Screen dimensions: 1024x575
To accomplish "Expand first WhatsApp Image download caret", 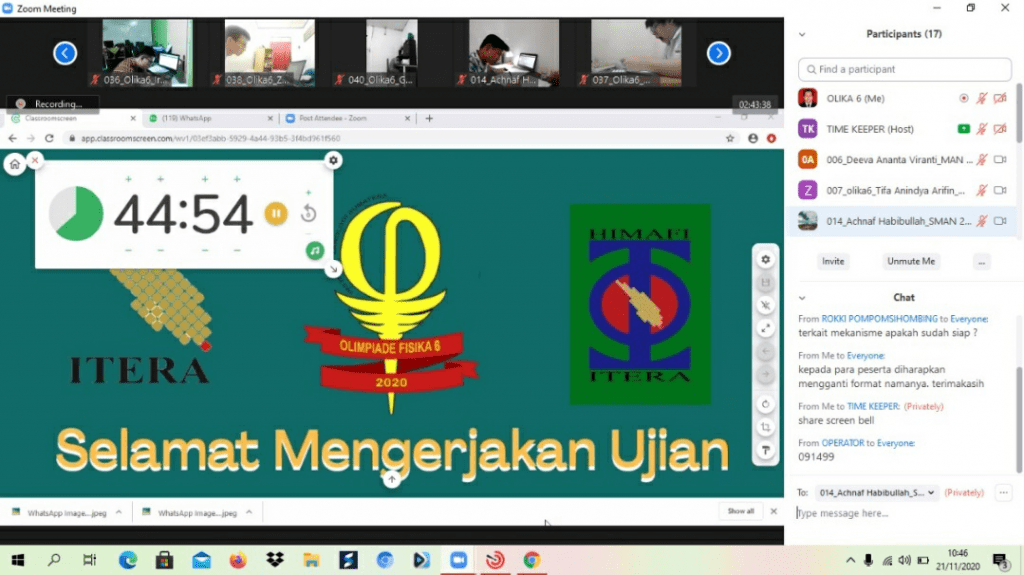I will click(119, 512).
